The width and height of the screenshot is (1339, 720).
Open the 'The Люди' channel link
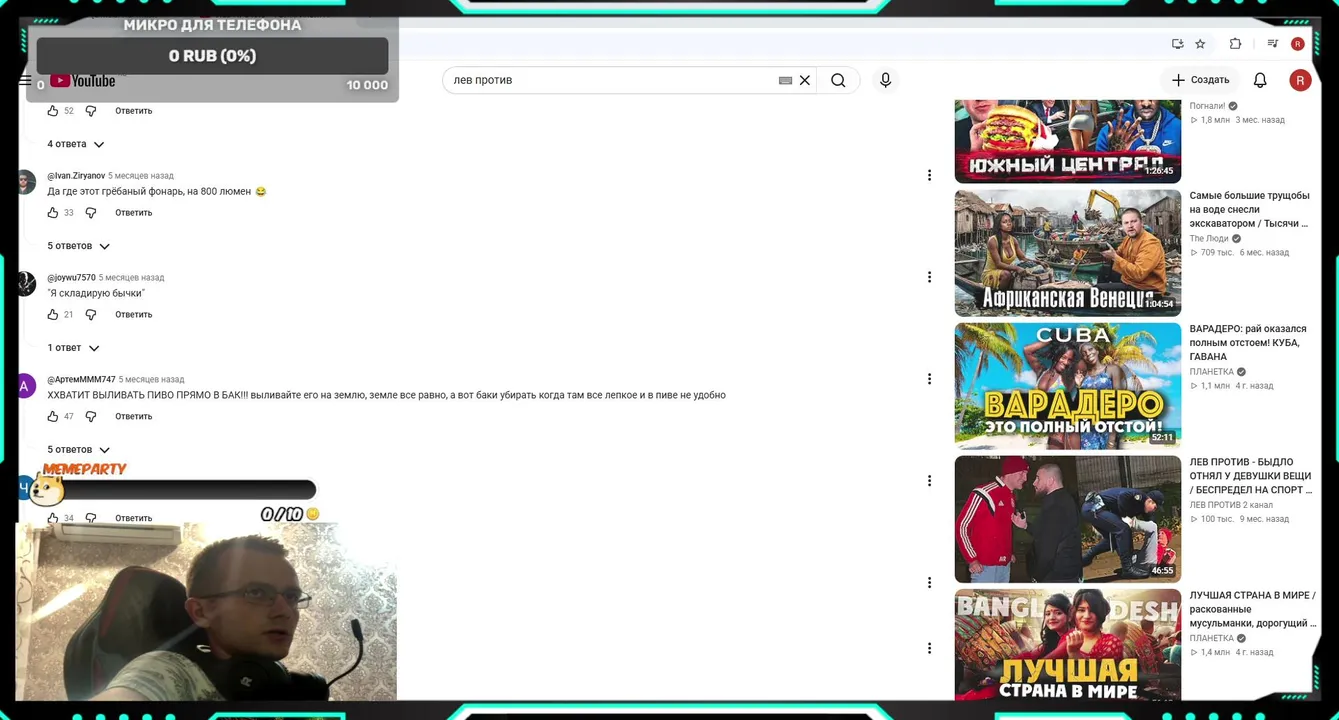(1209, 239)
